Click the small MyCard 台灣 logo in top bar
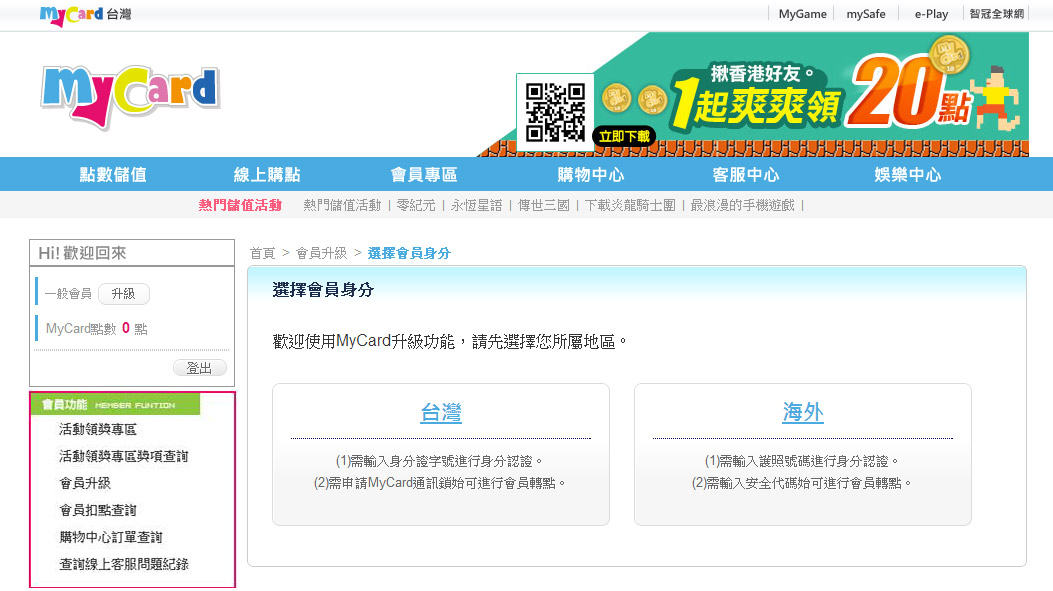1053x591 pixels. coord(85,15)
